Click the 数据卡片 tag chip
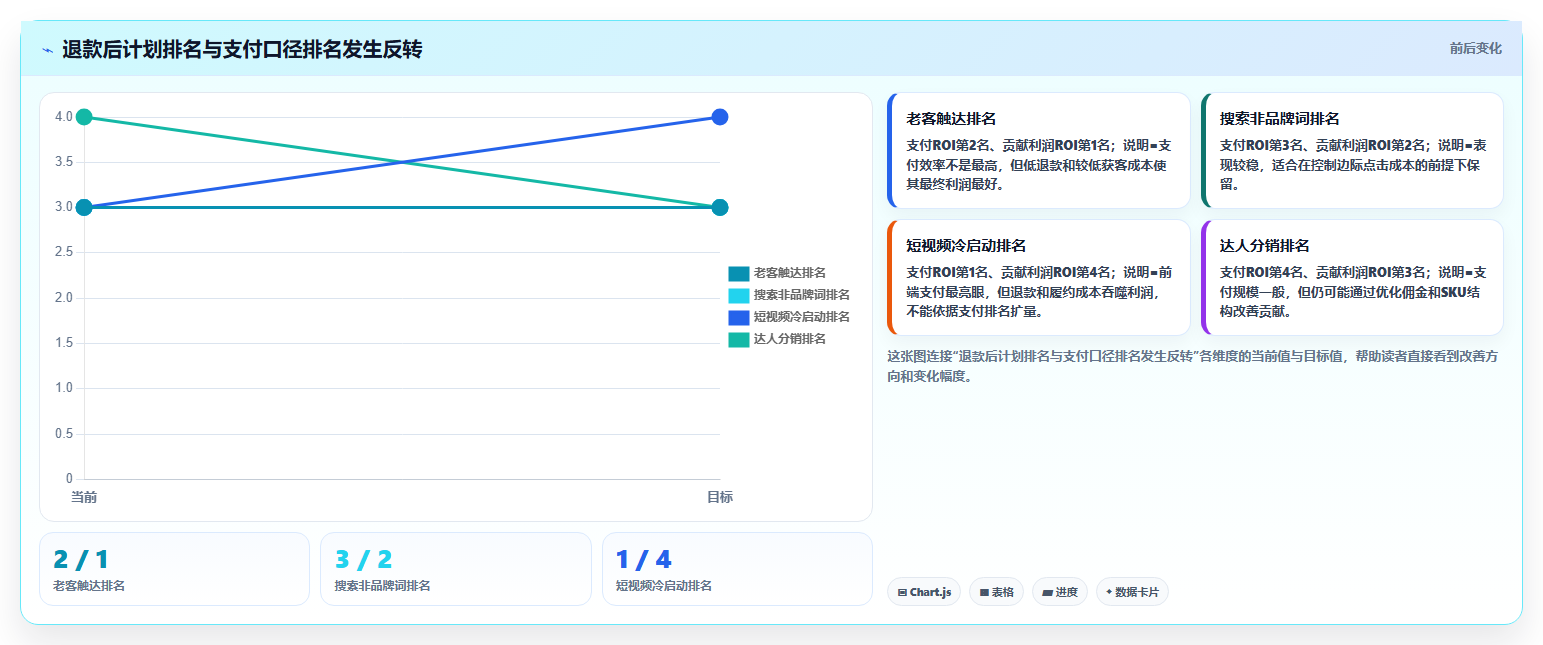 1132,592
